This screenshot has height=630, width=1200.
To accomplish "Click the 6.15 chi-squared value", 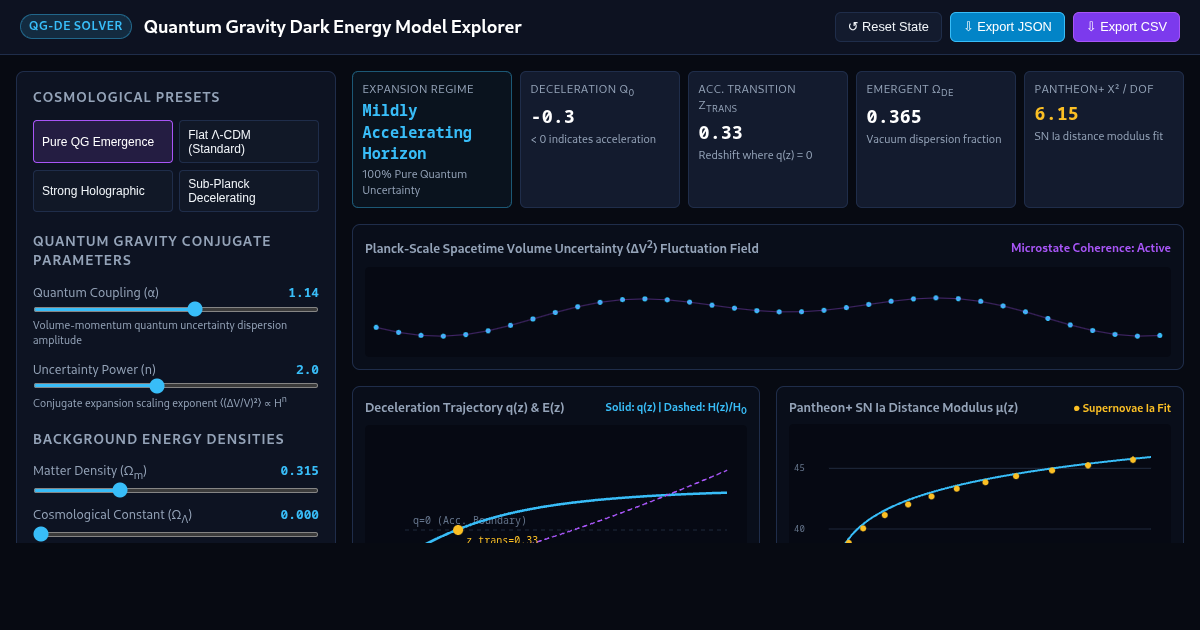I will coord(1056,114).
